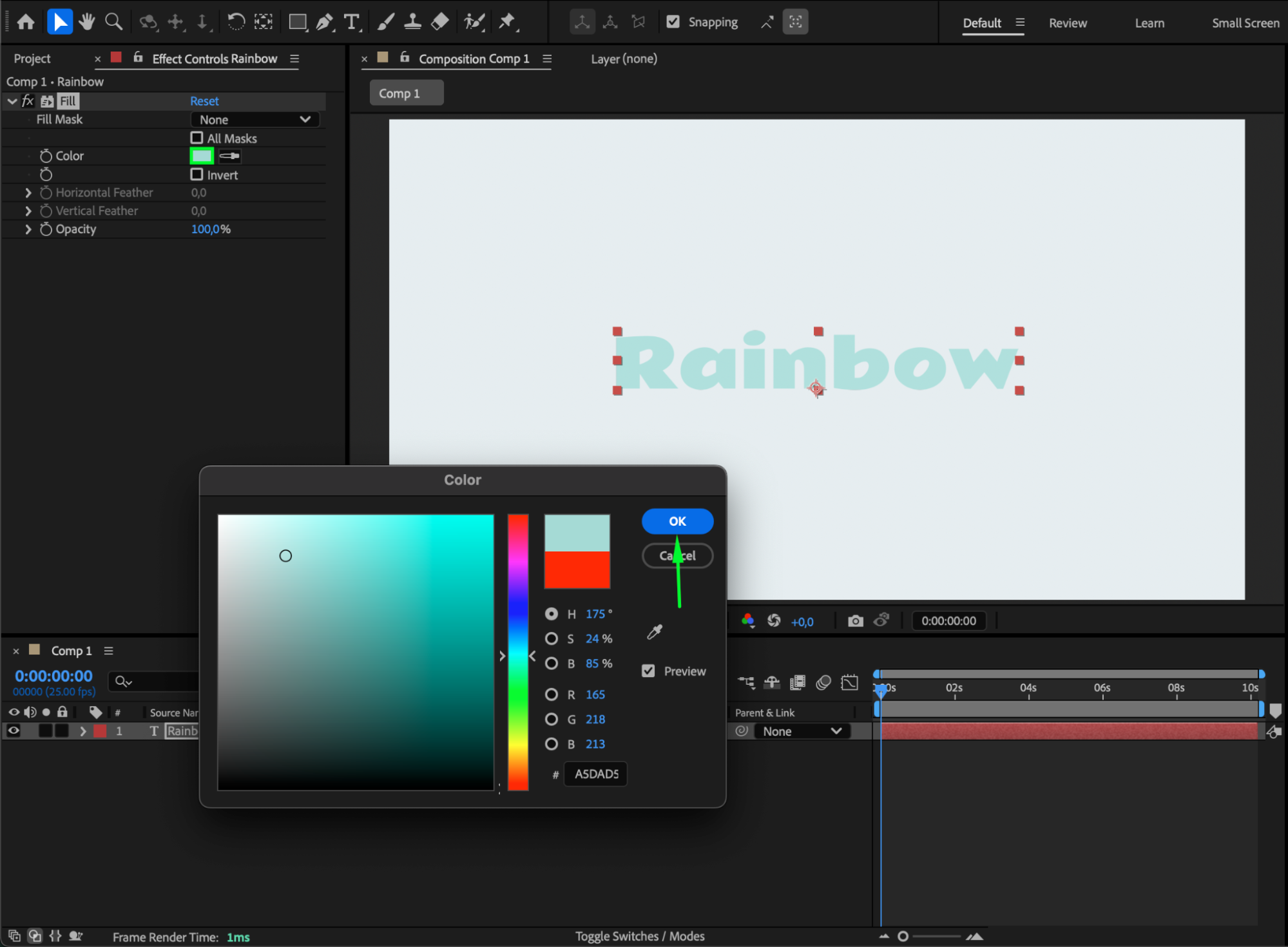Open the Project panel tab
Screen dimensions: 1288x947
(x=32, y=59)
